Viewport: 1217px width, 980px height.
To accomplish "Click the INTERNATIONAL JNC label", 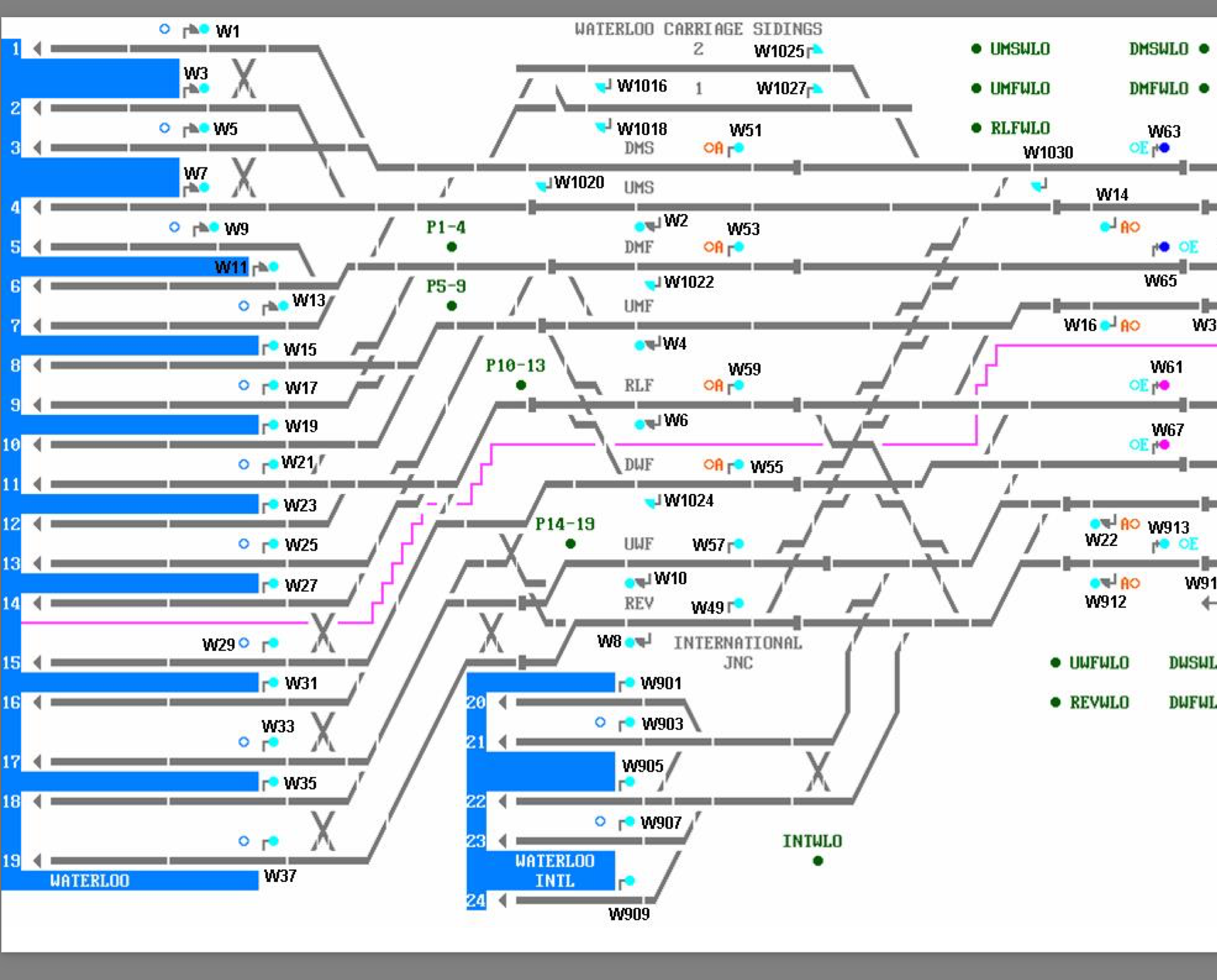I will tap(738, 653).
